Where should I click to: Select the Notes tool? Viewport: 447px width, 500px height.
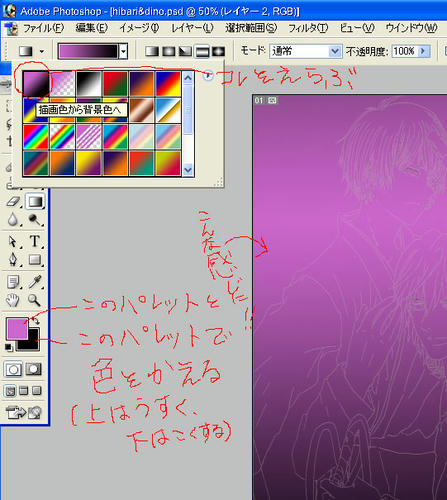(x=13, y=282)
